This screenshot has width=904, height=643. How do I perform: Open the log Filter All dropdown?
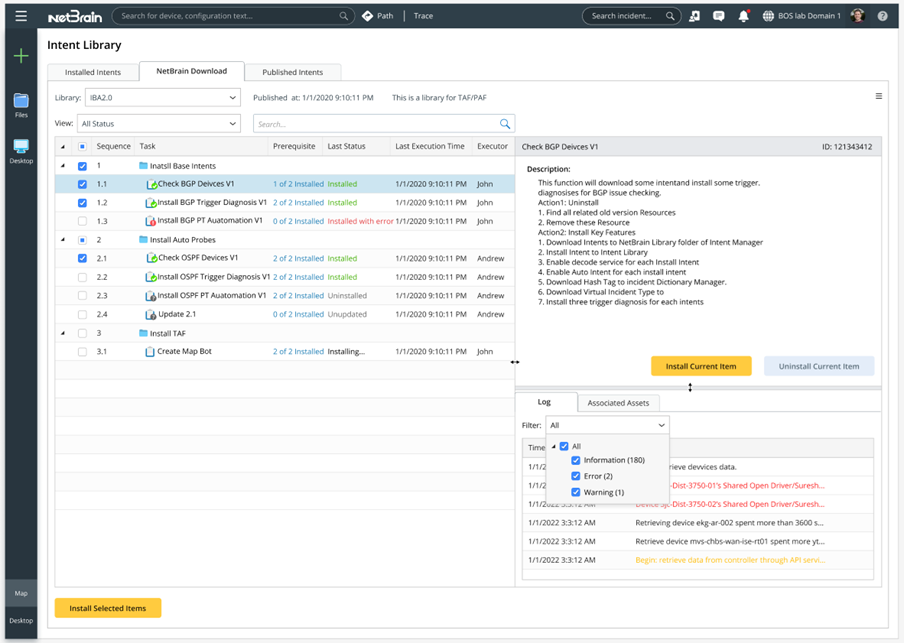coord(607,425)
